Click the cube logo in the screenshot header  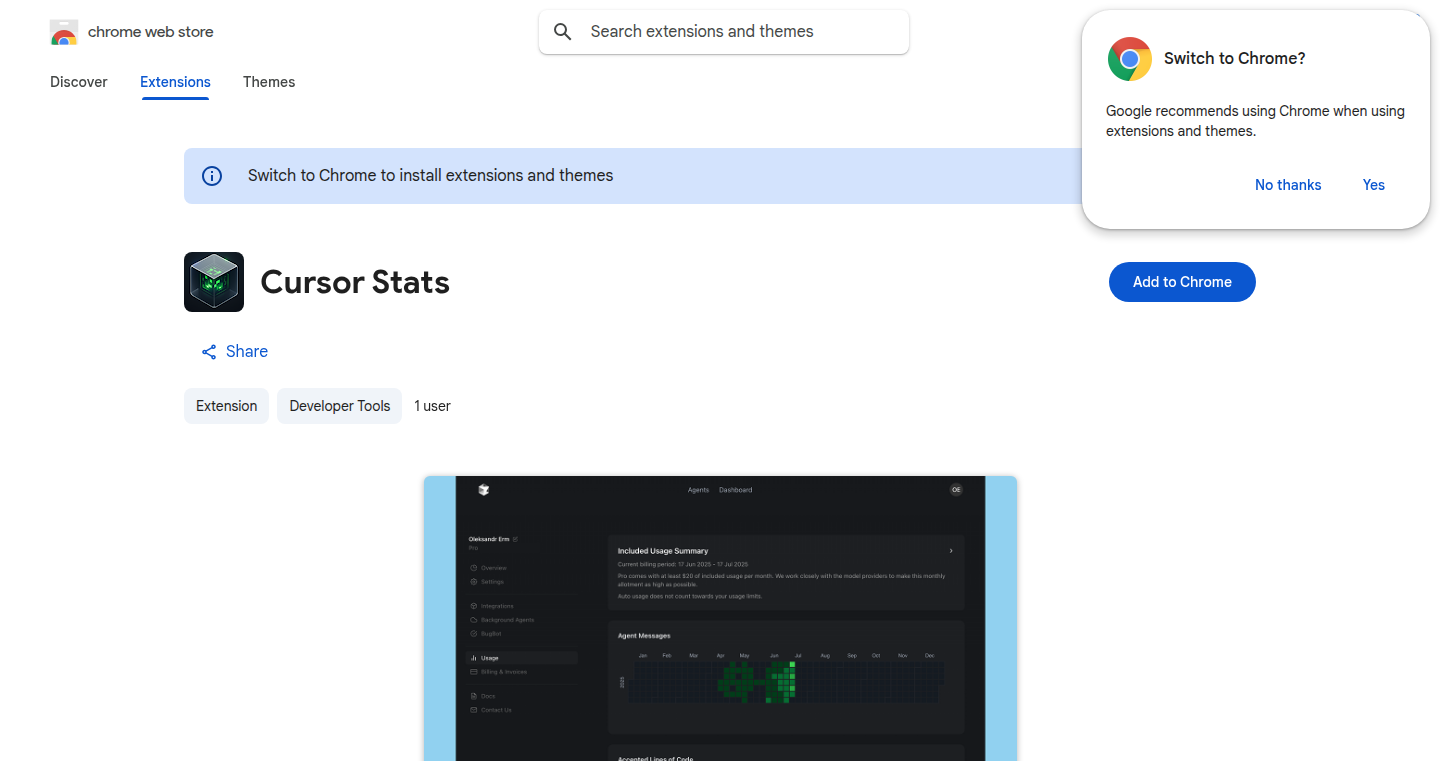[484, 490]
